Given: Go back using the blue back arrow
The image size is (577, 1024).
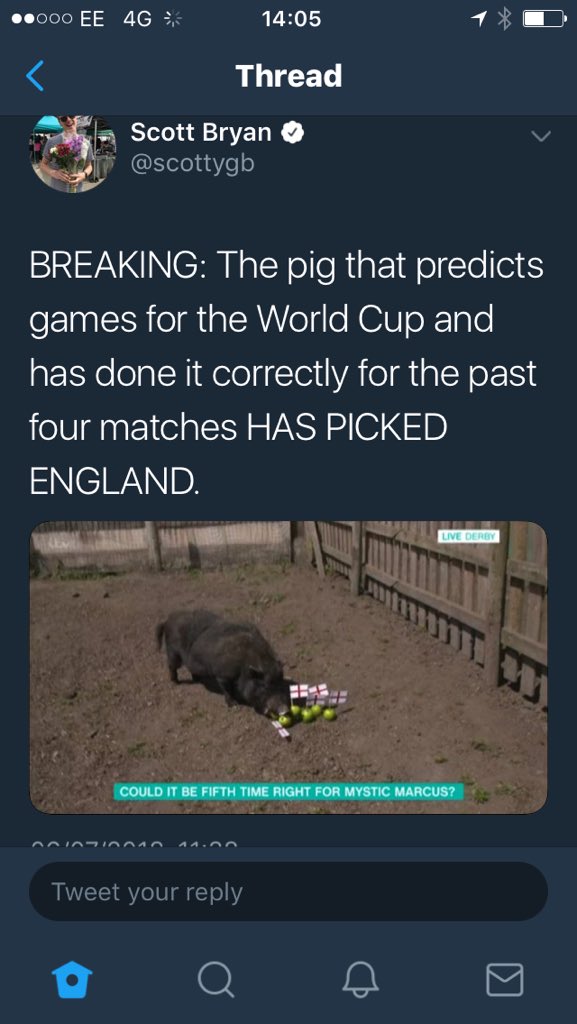Looking at the screenshot, I should [35, 76].
